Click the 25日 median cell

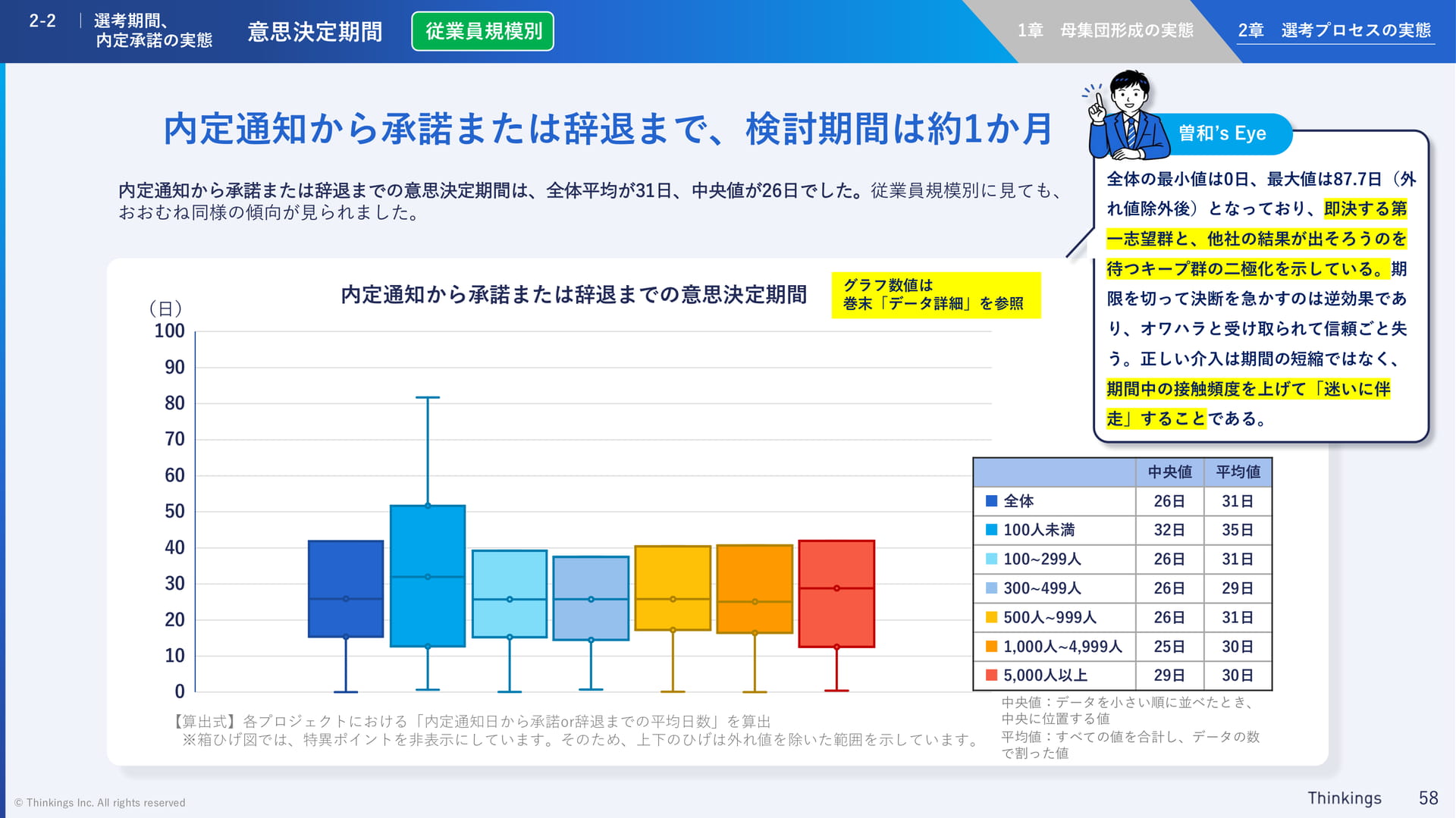(1169, 647)
